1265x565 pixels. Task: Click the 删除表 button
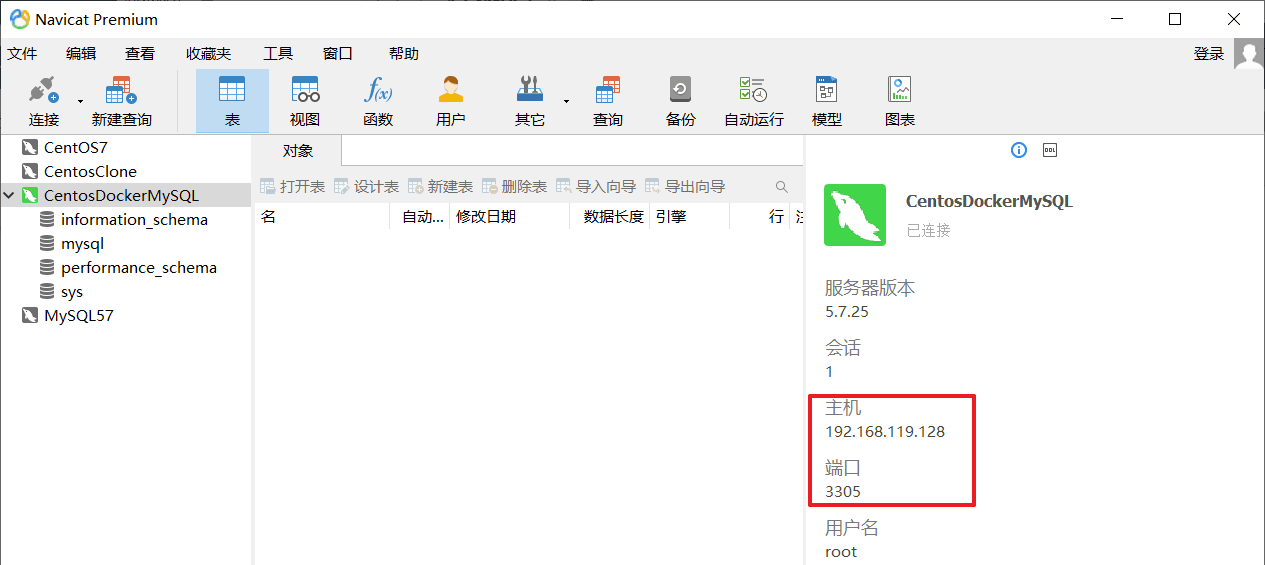point(515,186)
